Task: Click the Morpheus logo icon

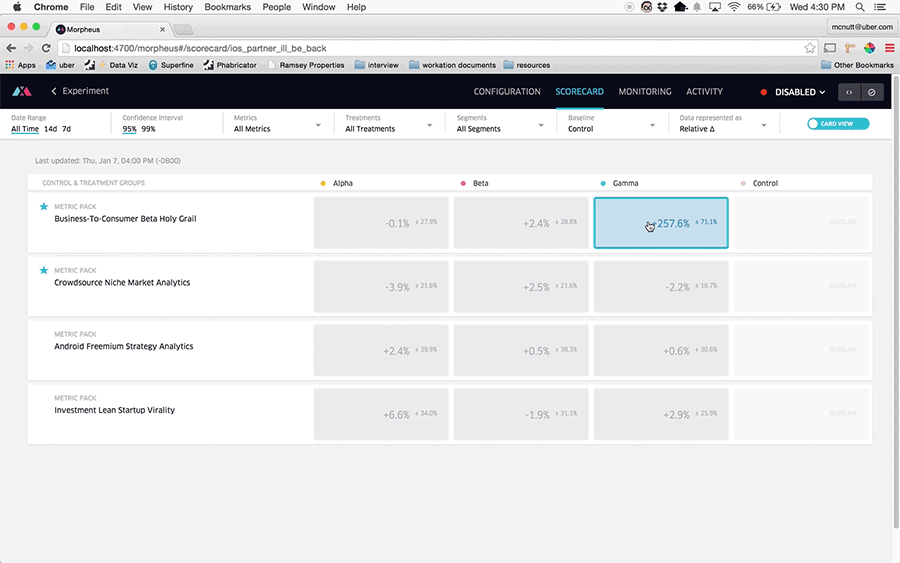Action: [21, 92]
